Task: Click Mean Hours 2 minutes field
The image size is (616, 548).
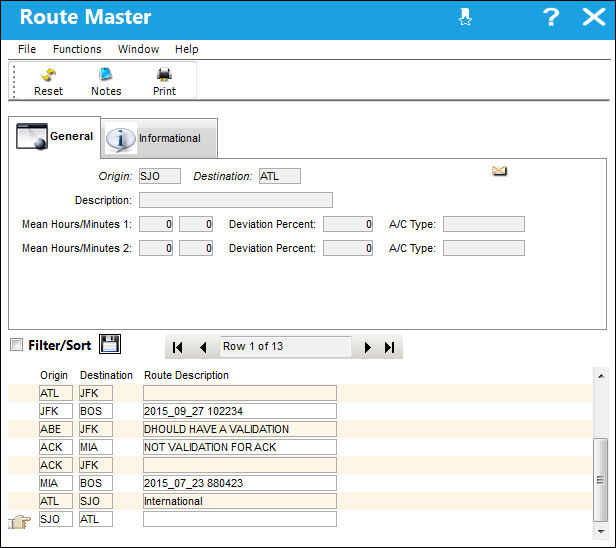Action: point(196,248)
